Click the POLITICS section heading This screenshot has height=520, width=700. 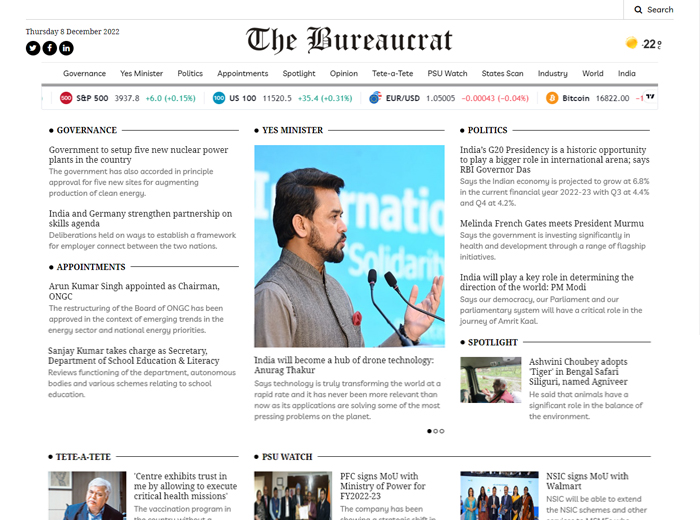[x=488, y=130]
